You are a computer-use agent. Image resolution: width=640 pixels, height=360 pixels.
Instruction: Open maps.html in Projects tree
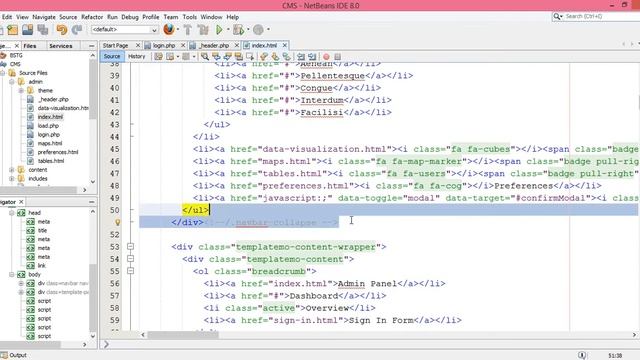pyautogui.click(x=50, y=143)
